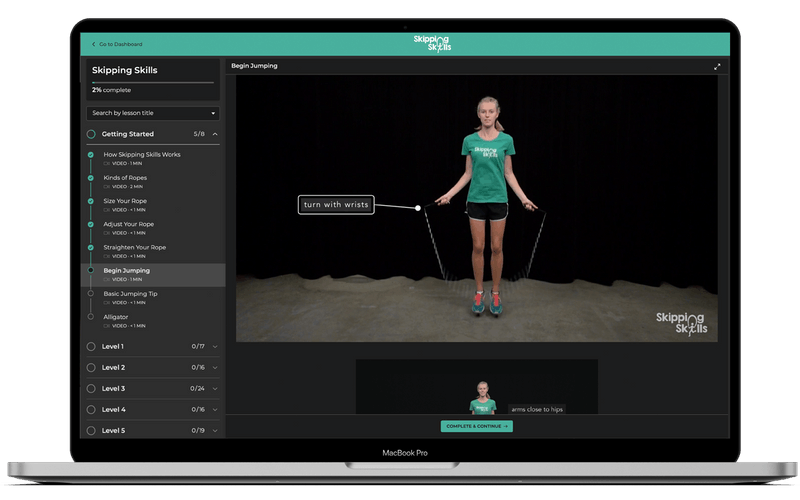Click the course progress bar under Skipping Skills
800x500 pixels.
(x=153, y=82)
